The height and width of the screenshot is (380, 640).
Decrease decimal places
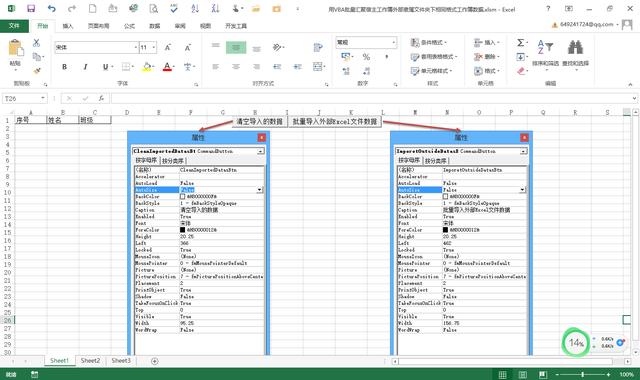click(x=366, y=71)
